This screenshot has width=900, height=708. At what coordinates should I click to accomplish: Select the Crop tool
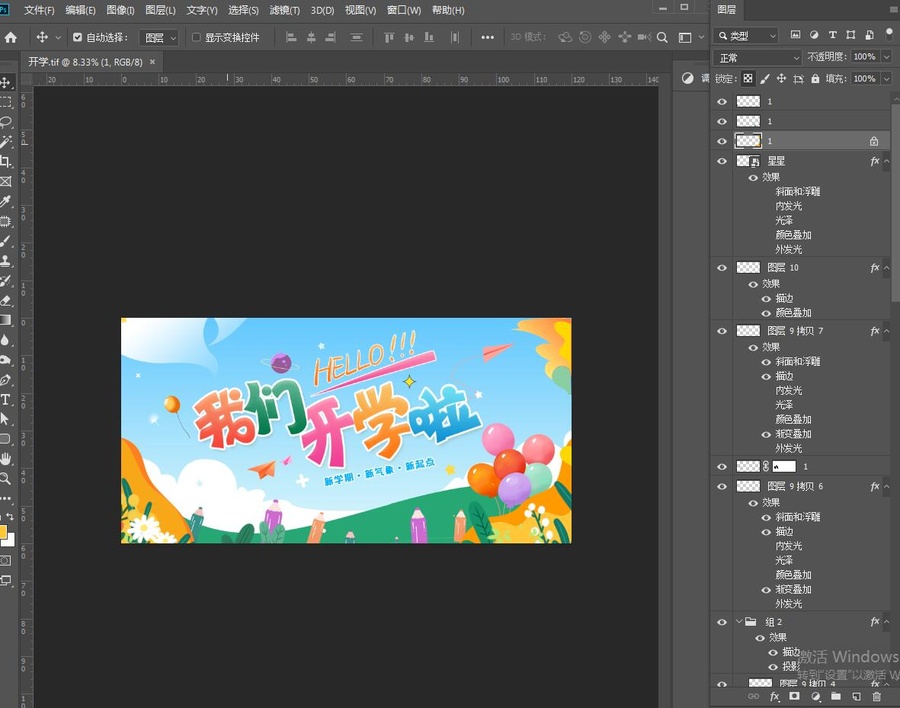click(x=6, y=161)
